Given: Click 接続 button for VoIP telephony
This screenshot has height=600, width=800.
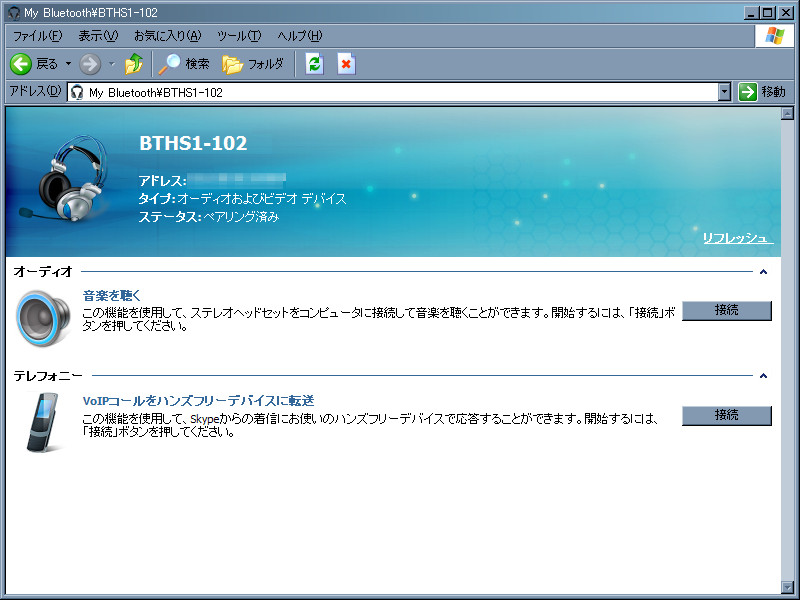Looking at the screenshot, I should click(727, 415).
